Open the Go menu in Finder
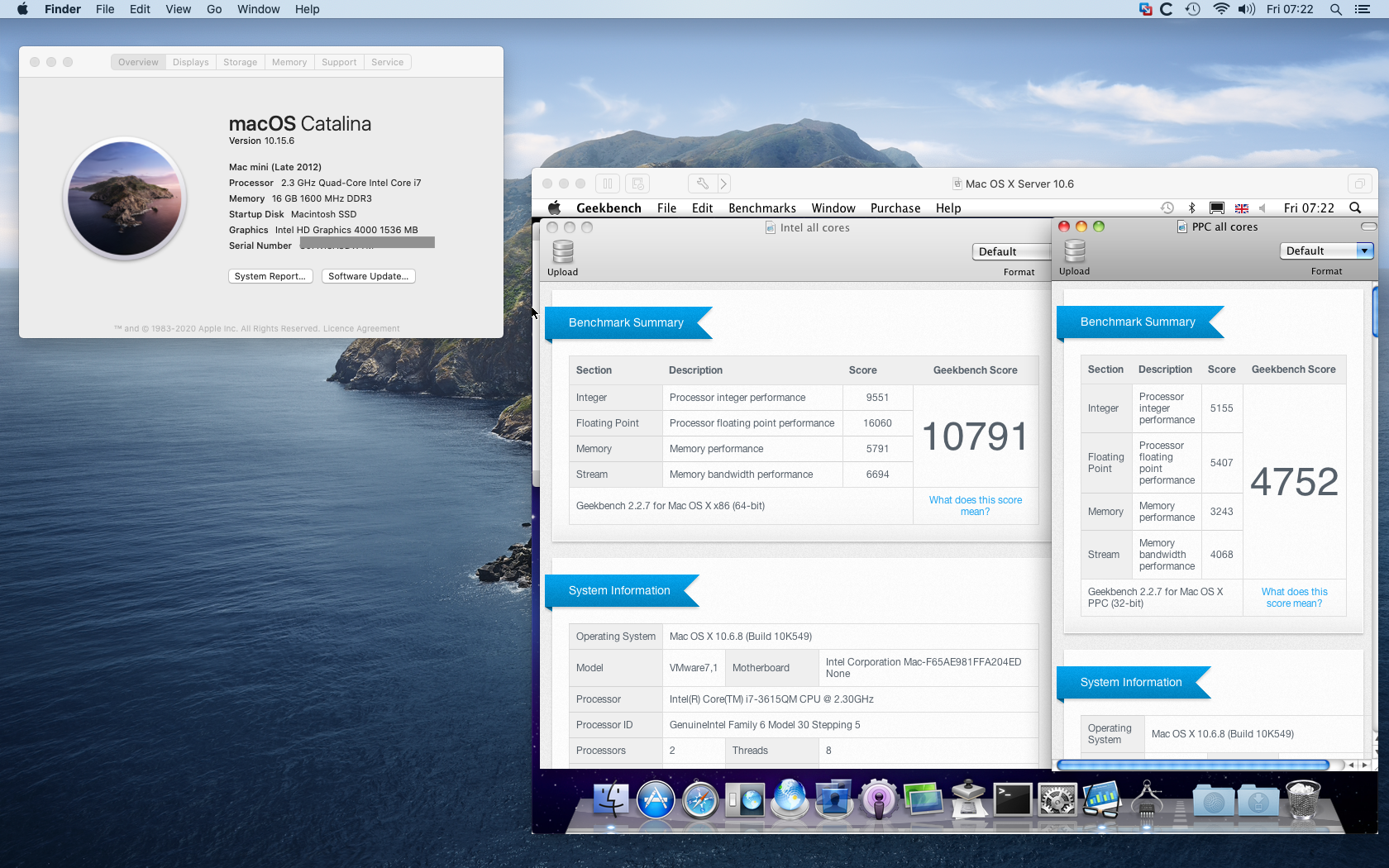The image size is (1389, 868). [x=214, y=9]
